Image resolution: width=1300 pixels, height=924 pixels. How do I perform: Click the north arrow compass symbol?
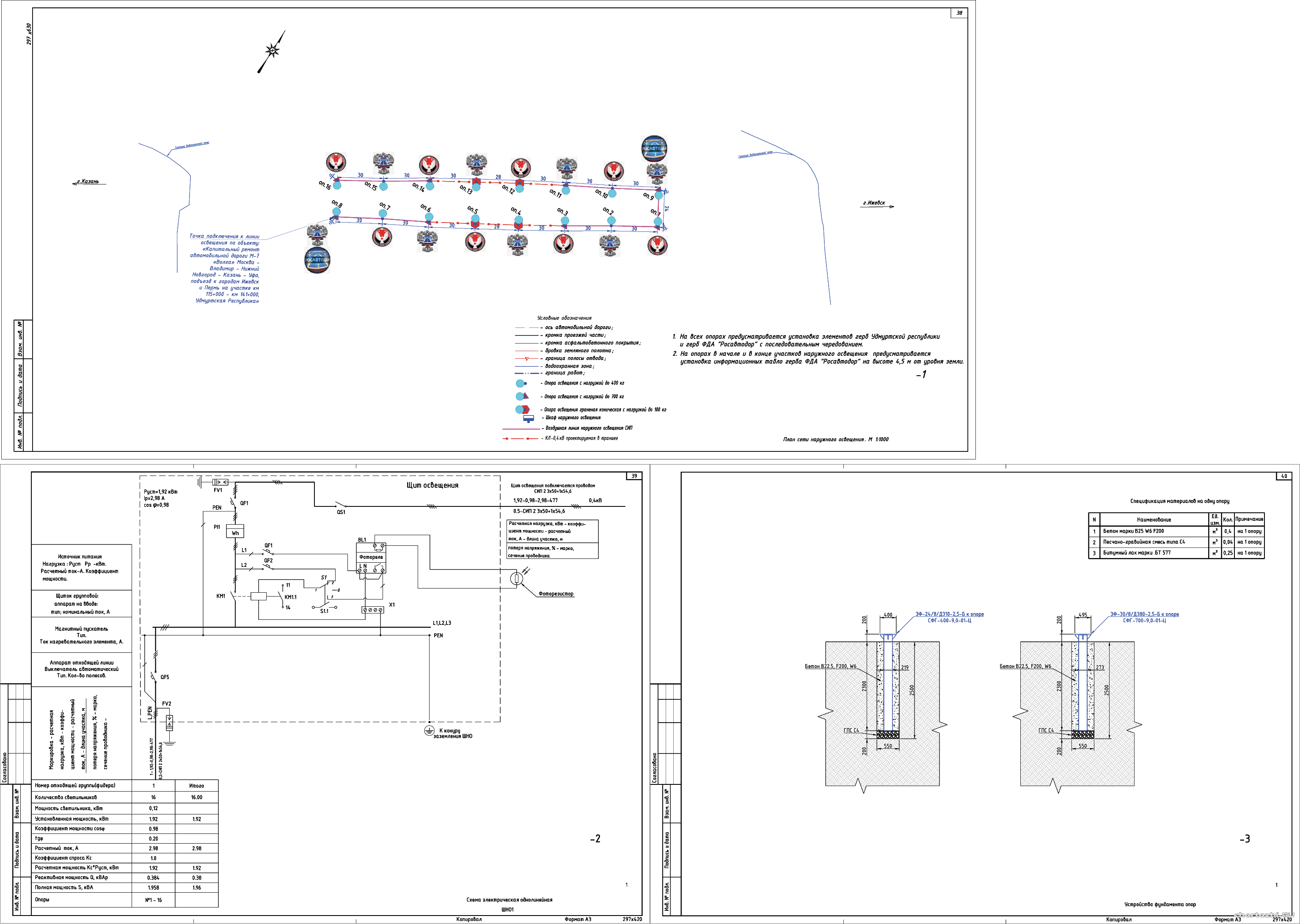(273, 51)
